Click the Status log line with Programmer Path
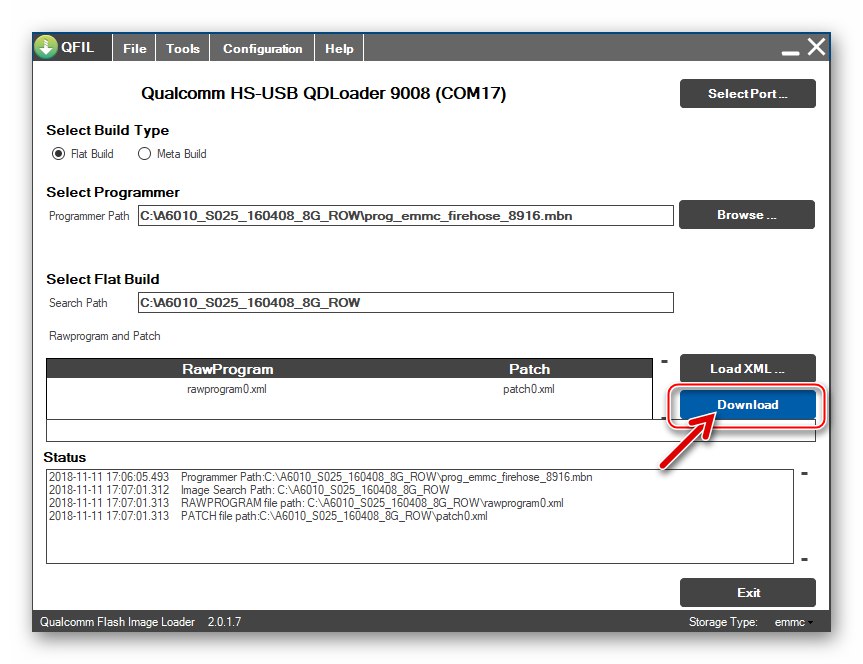Image resolution: width=863 pixels, height=664 pixels. tap(321, 477)
